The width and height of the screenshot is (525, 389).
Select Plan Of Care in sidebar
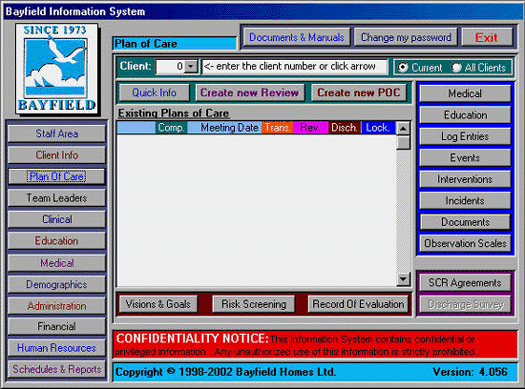(57, 176)
